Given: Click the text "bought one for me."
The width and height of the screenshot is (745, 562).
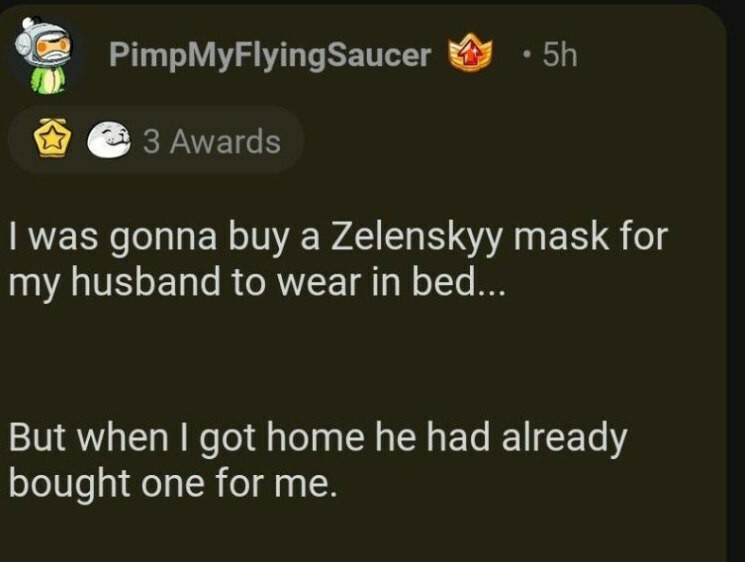Looking at the screenshot, I should click(x=170, y=482).
